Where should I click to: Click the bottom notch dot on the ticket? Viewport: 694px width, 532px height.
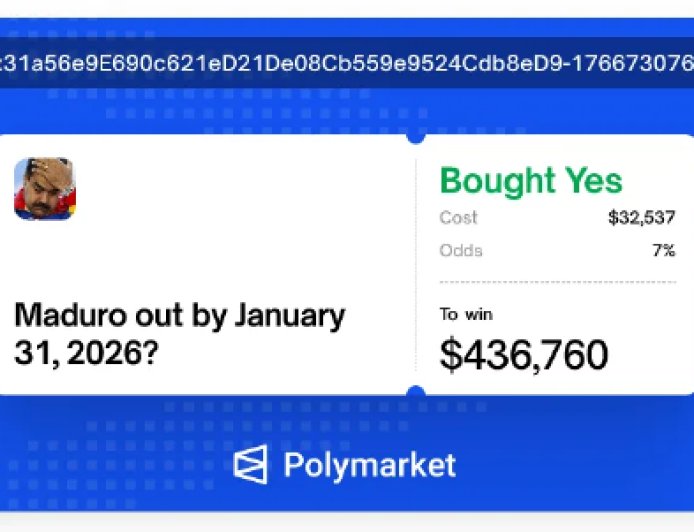(416, 393)
